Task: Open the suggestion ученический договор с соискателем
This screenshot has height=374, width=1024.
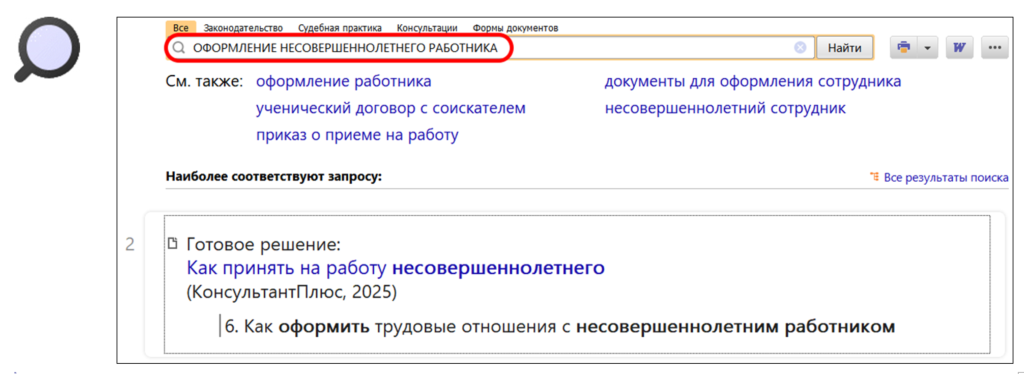Action: (x=391, y=108)
